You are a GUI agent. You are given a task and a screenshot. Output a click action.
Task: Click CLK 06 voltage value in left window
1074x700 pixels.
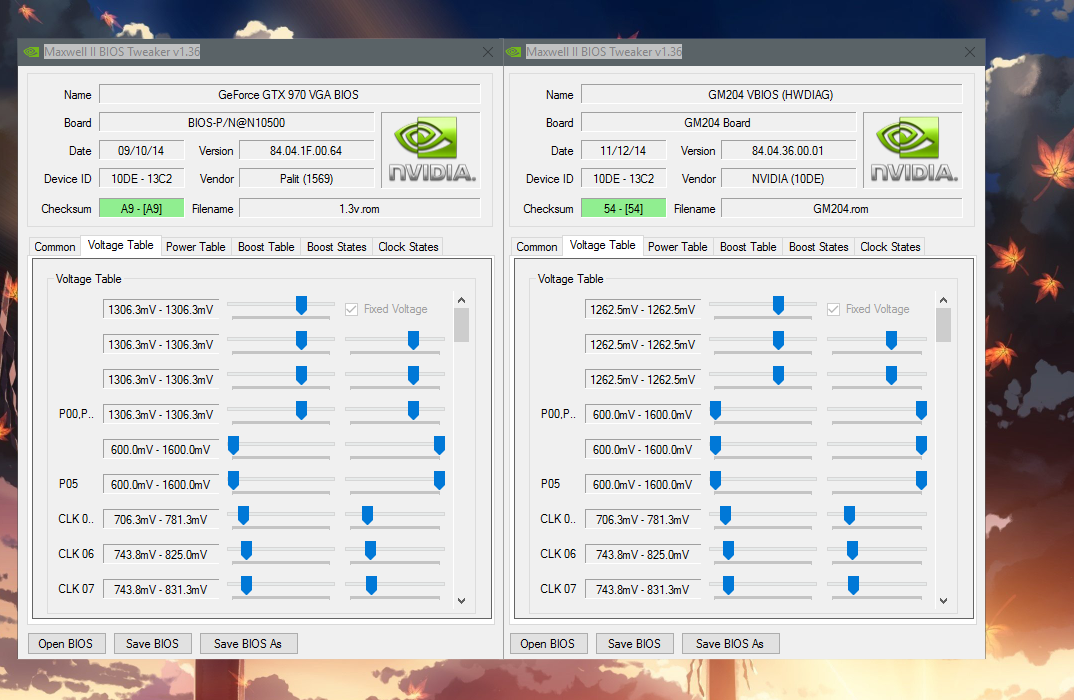point(161,554)
